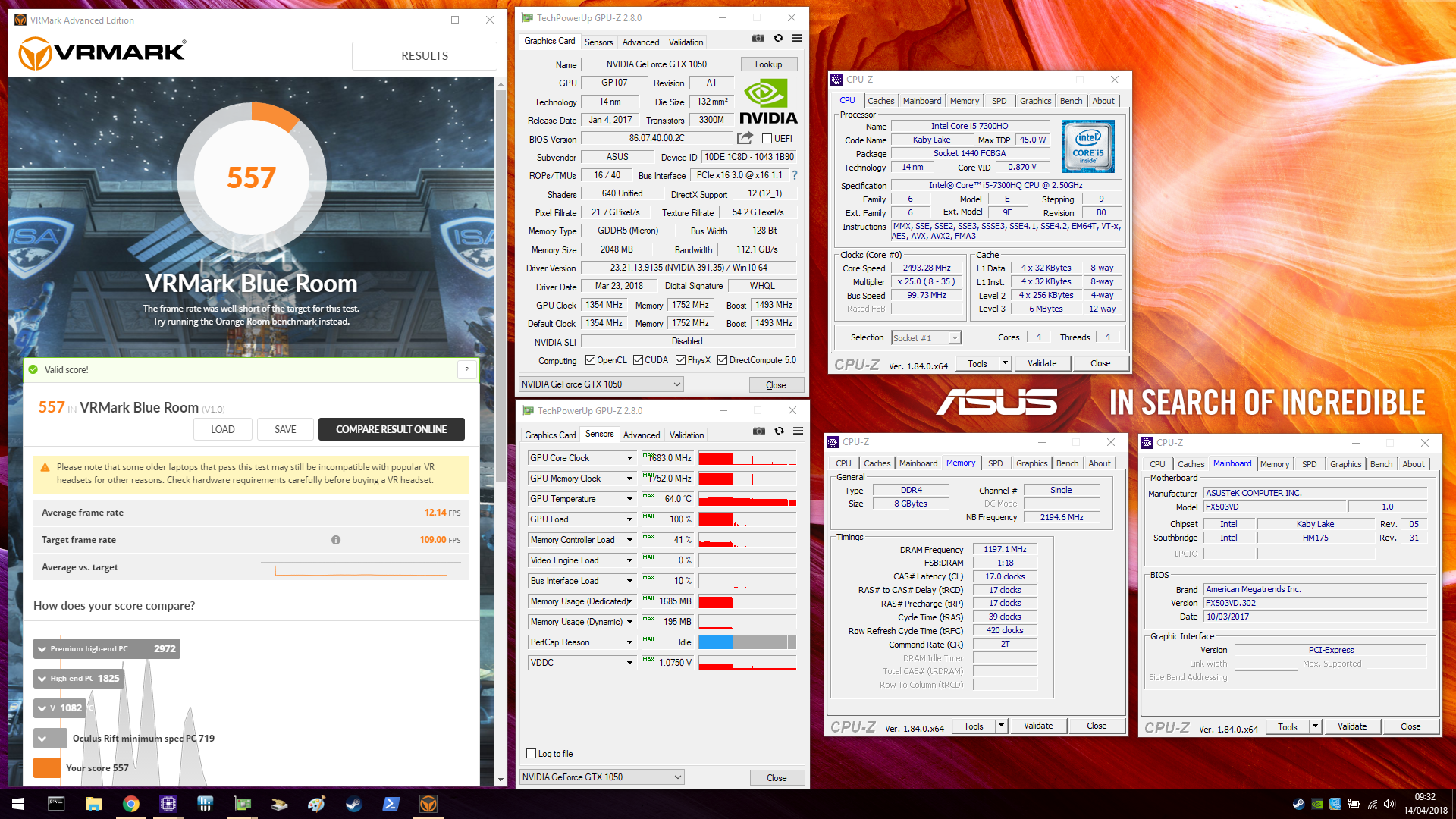Image resolution: width=1456 pixels, height=819 pixels.
Task: Open the Graphics tab in CPU-Z Mainboard window
Action: (x=1345, y=464)
